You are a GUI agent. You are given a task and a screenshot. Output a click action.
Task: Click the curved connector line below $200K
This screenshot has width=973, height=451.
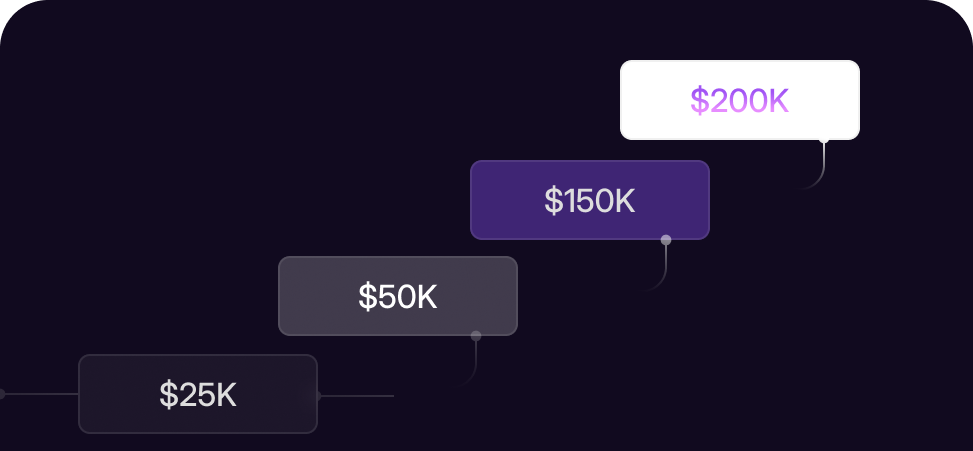pos(819,174)
